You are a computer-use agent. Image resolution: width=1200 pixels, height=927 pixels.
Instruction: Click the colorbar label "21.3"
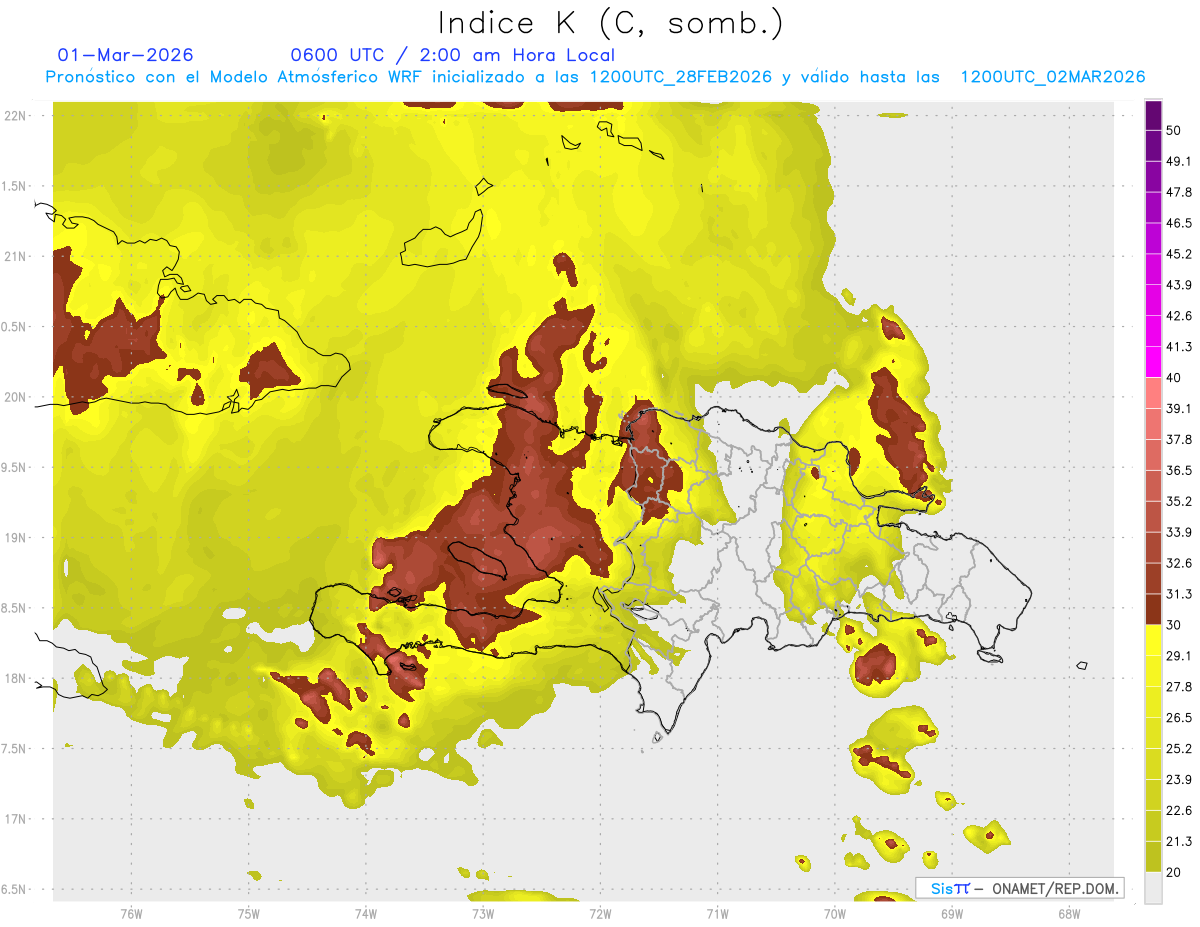1179,842
